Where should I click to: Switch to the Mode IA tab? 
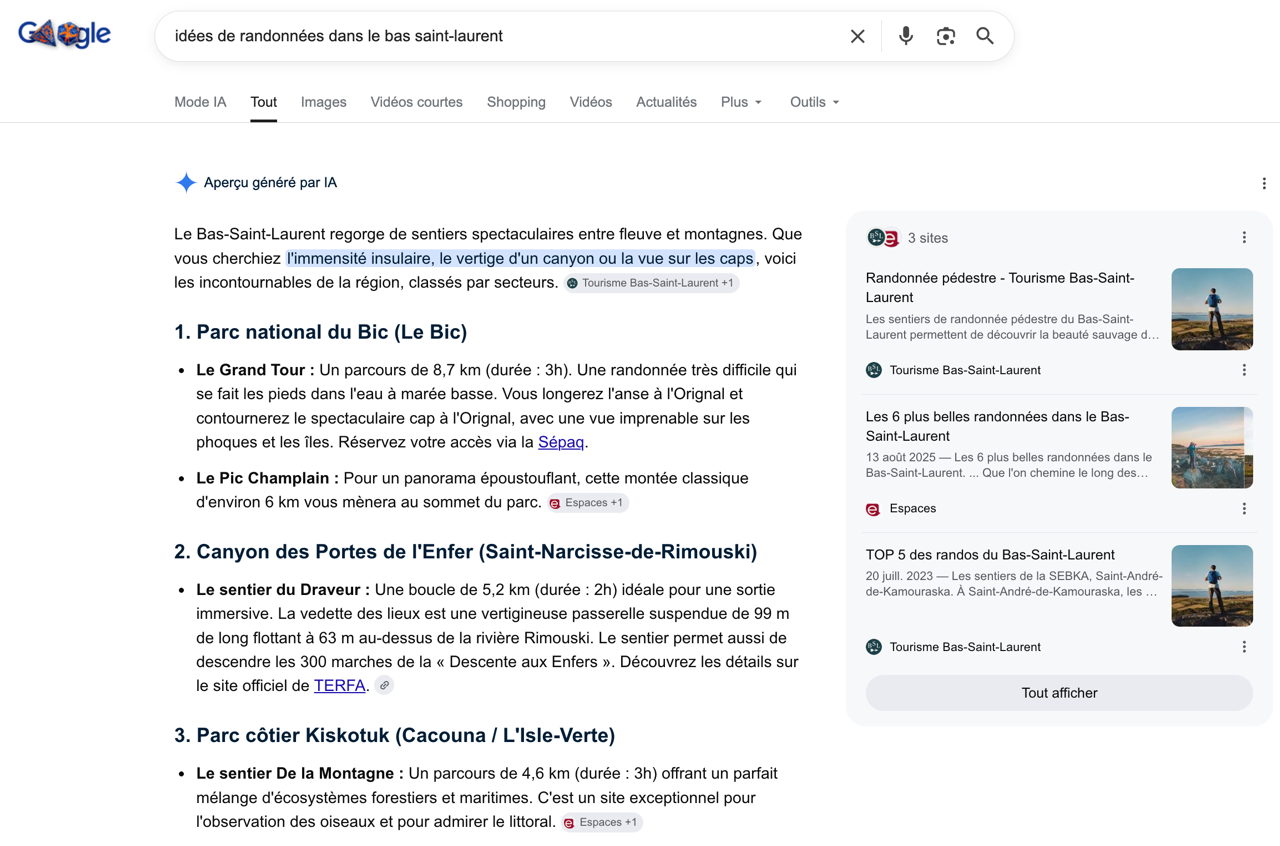[x=200, y=102]
